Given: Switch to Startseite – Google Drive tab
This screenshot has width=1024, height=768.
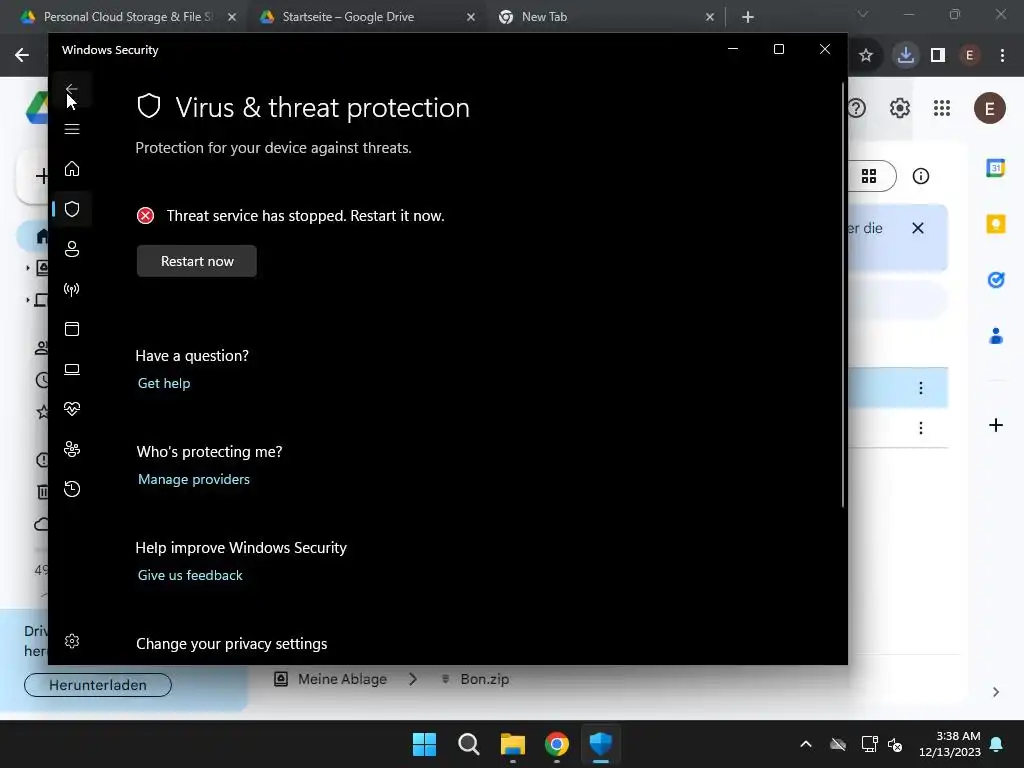Looking at the screenshot, I should click(348, 17).
